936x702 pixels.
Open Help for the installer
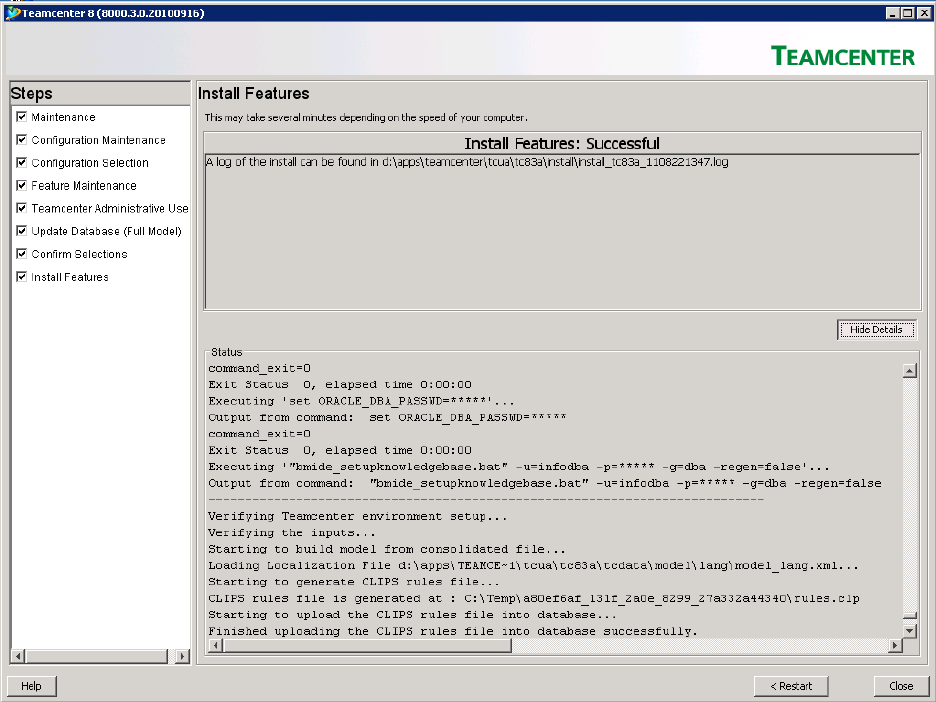[x=32, y=686]
